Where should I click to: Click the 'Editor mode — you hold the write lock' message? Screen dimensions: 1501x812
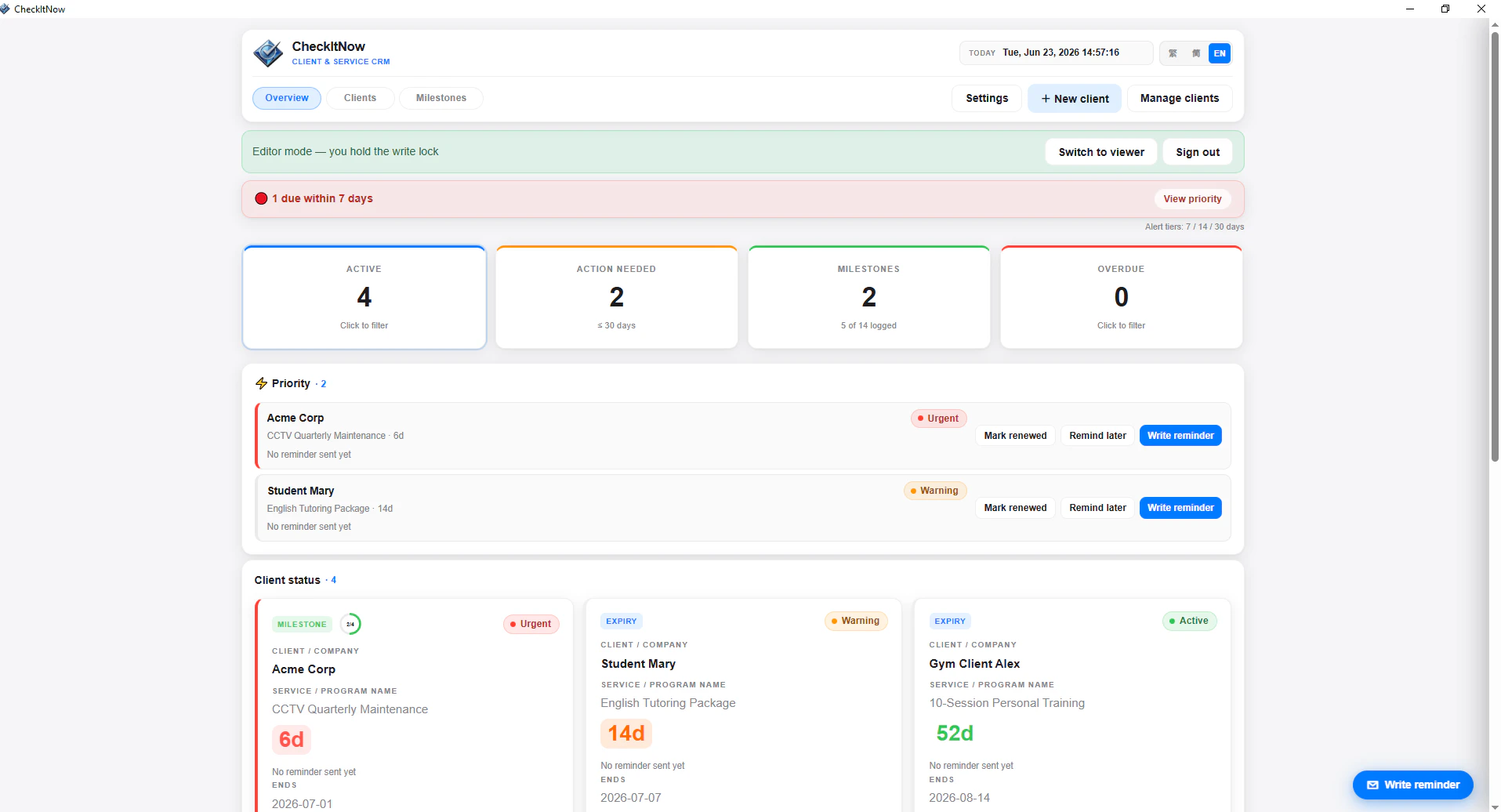click(x=346, y=151)
